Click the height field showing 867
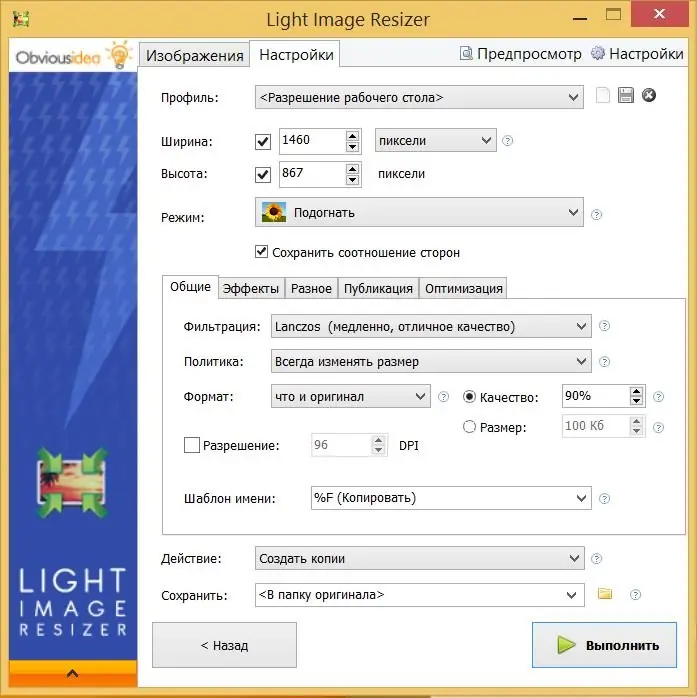The height and width of the screenshot is (698, 697). pos(312,174)
